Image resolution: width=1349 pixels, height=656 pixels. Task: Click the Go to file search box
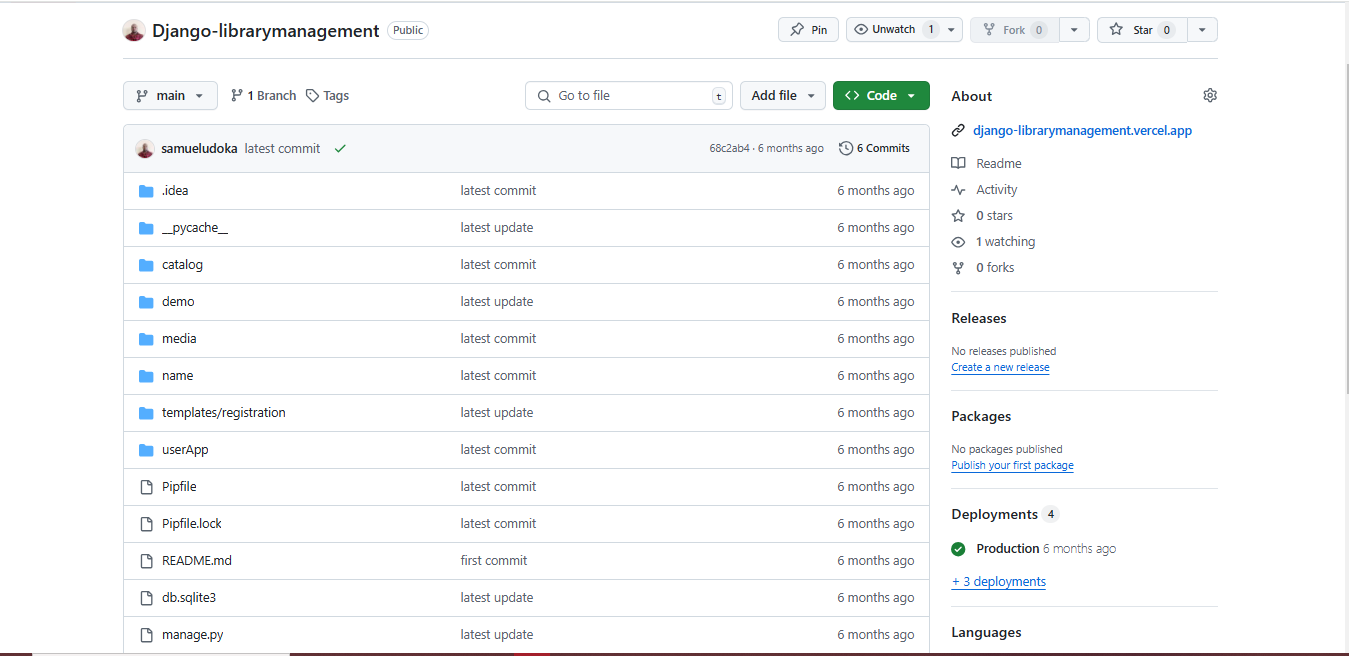pyautogui.click(x=628, y=96)
